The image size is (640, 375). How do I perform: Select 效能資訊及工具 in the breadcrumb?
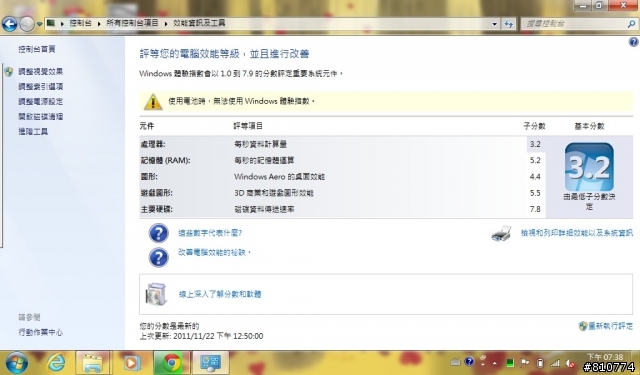tap(199, 23)
